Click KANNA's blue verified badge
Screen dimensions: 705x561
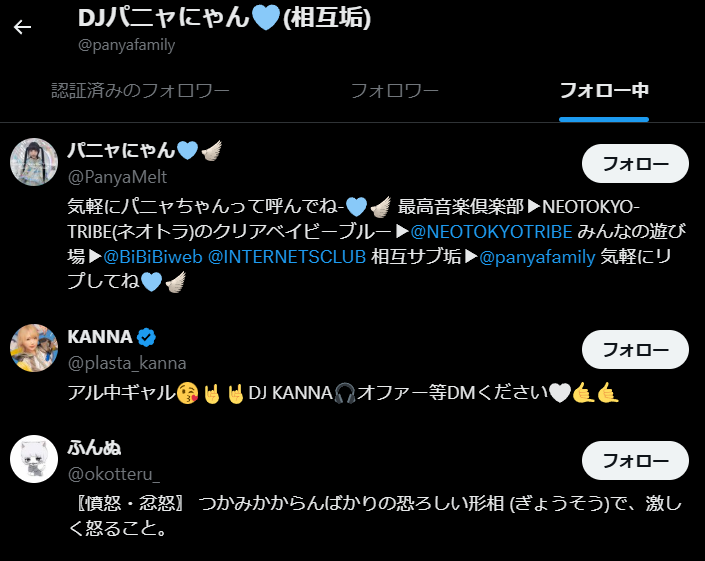pyautogui.click(x=146, y=337)
